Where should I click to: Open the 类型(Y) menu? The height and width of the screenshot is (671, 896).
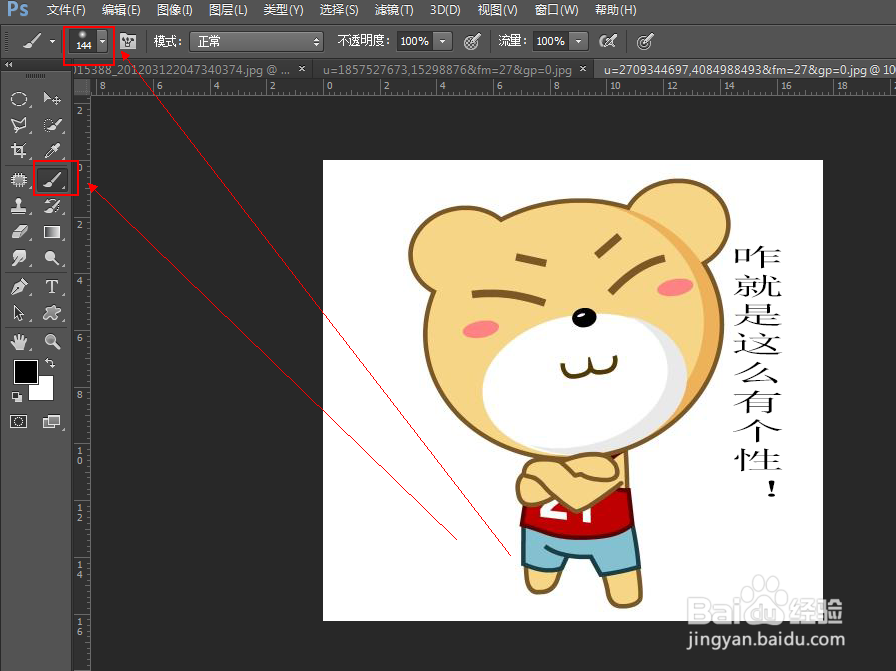click(283, 10)
